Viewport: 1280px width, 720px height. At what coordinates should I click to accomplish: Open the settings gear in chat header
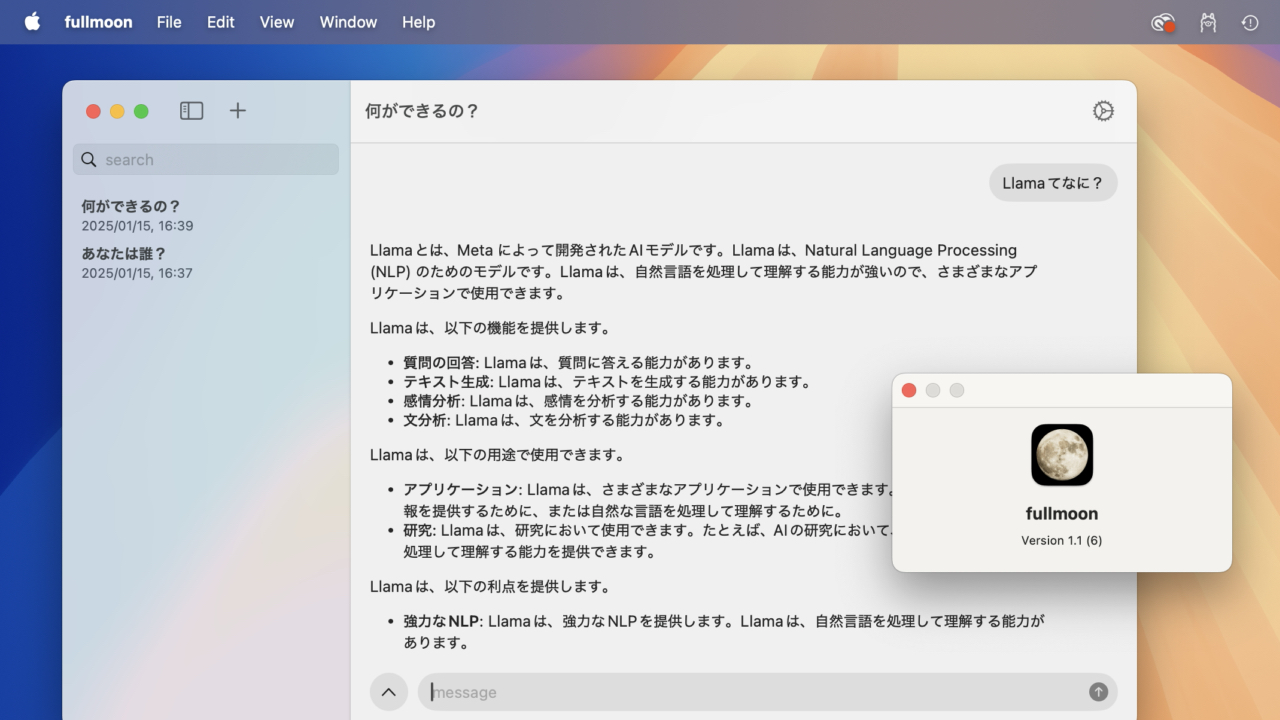point(1103,111)
